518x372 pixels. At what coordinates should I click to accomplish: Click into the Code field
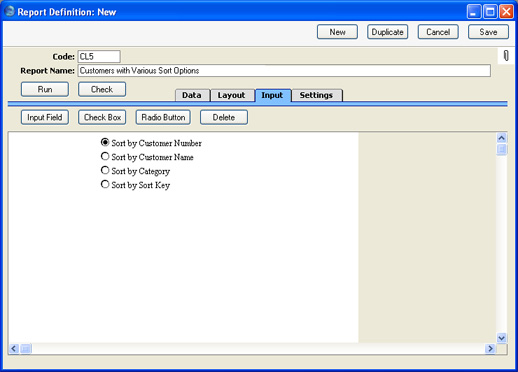pyautogui.click(x=99, y=56)
